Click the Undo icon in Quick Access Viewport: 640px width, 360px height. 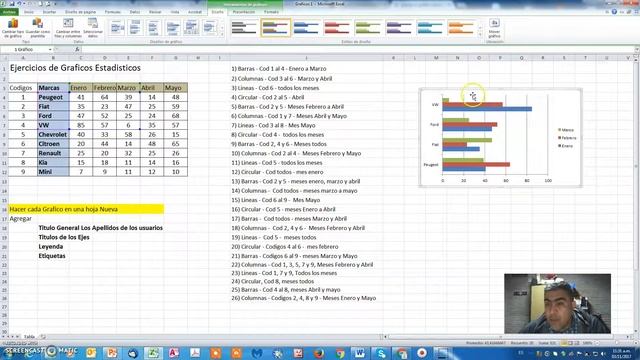19,4
